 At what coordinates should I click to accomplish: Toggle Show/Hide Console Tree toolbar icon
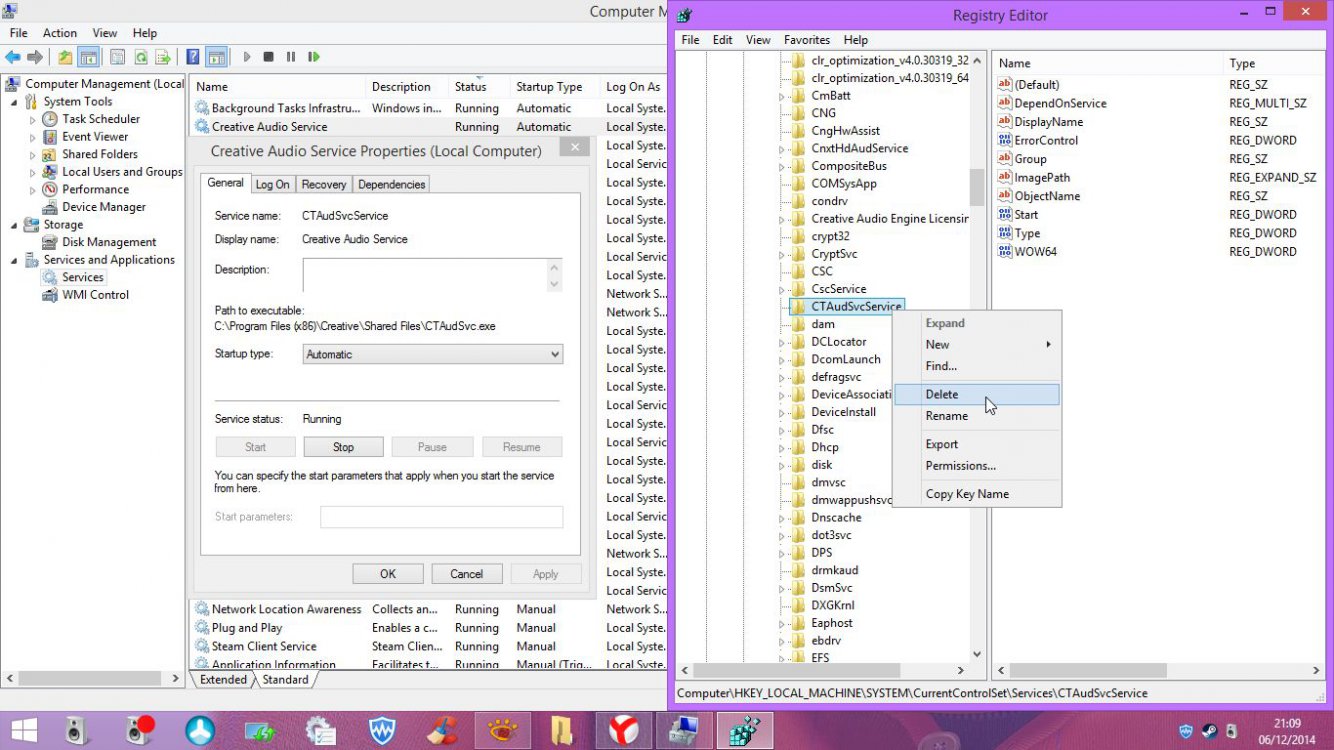88,57
